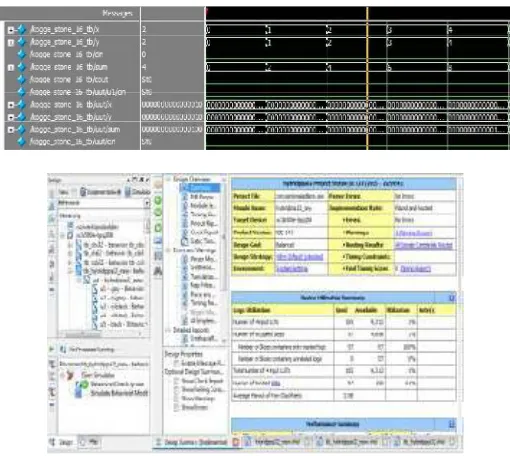This screenshot has height=456, width=510.
Task: Switch to the Files panel tab
Action: click(89, 442)
